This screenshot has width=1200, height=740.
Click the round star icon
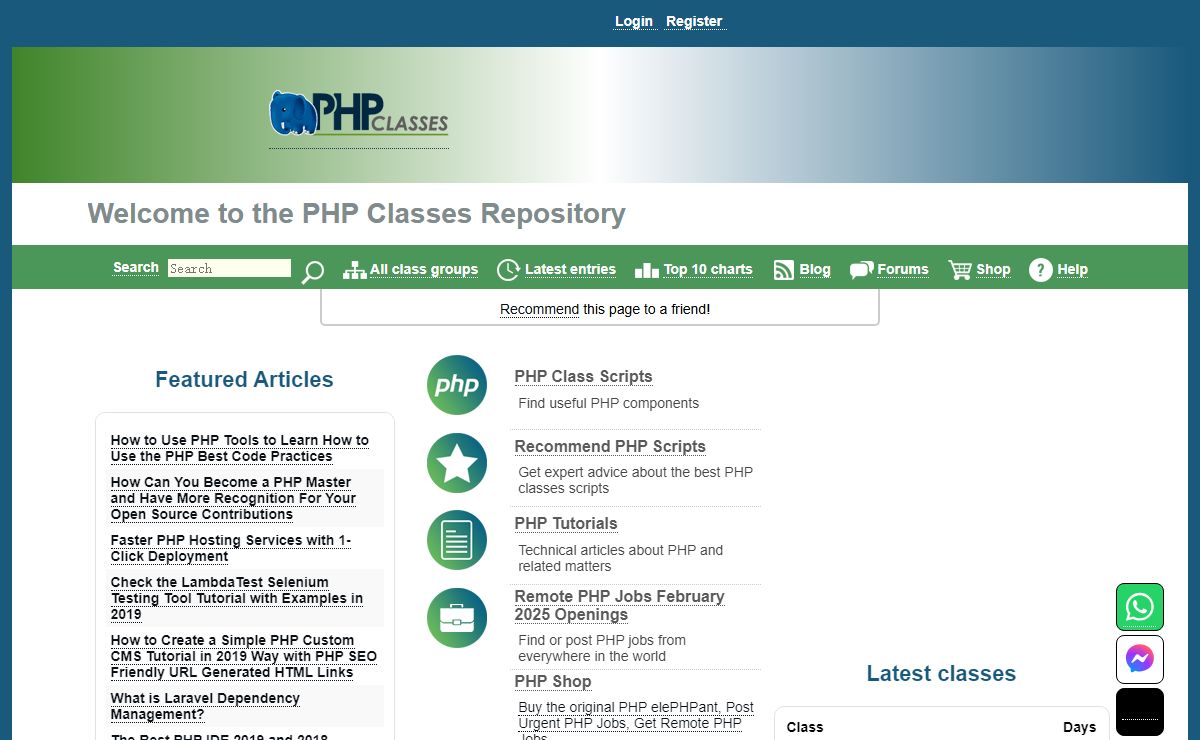(x=457, y=463)
